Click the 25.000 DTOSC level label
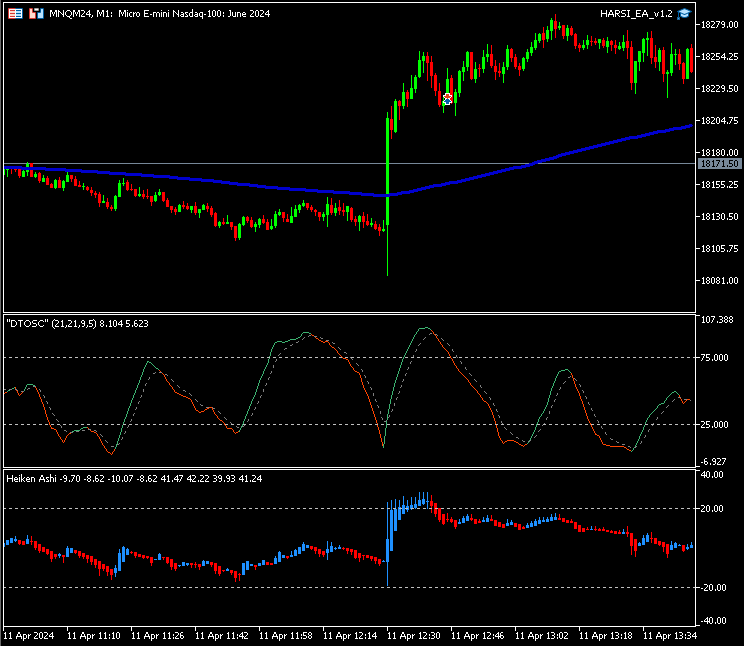 (714, 424)
